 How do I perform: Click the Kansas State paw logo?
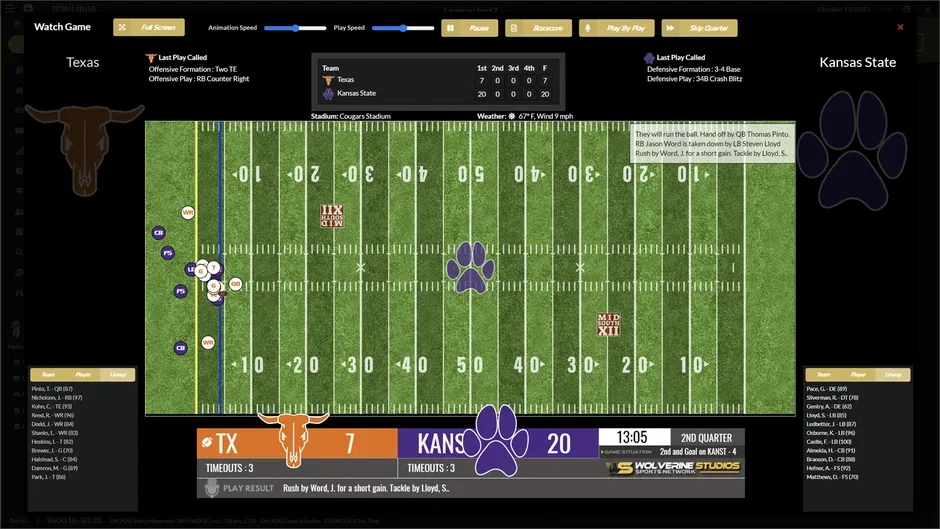pyautogui.click(x=852, y=150)
